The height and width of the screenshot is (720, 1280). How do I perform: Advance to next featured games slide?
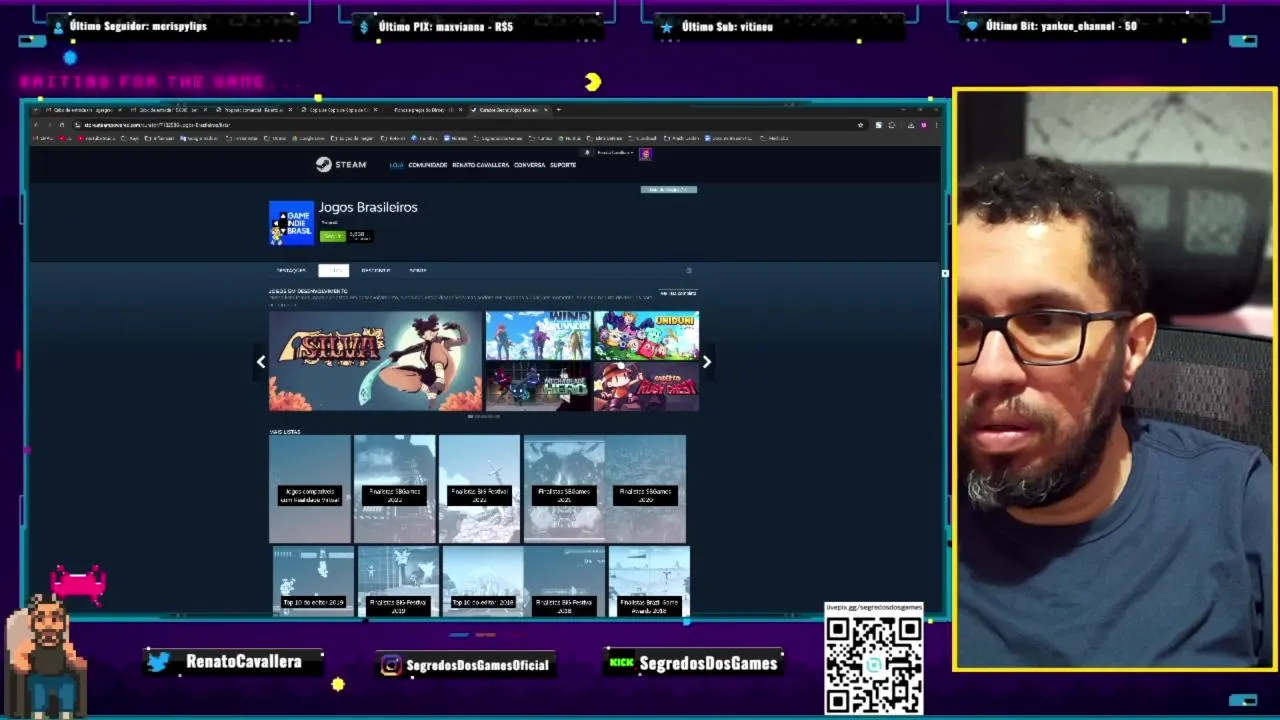[707, 362]
